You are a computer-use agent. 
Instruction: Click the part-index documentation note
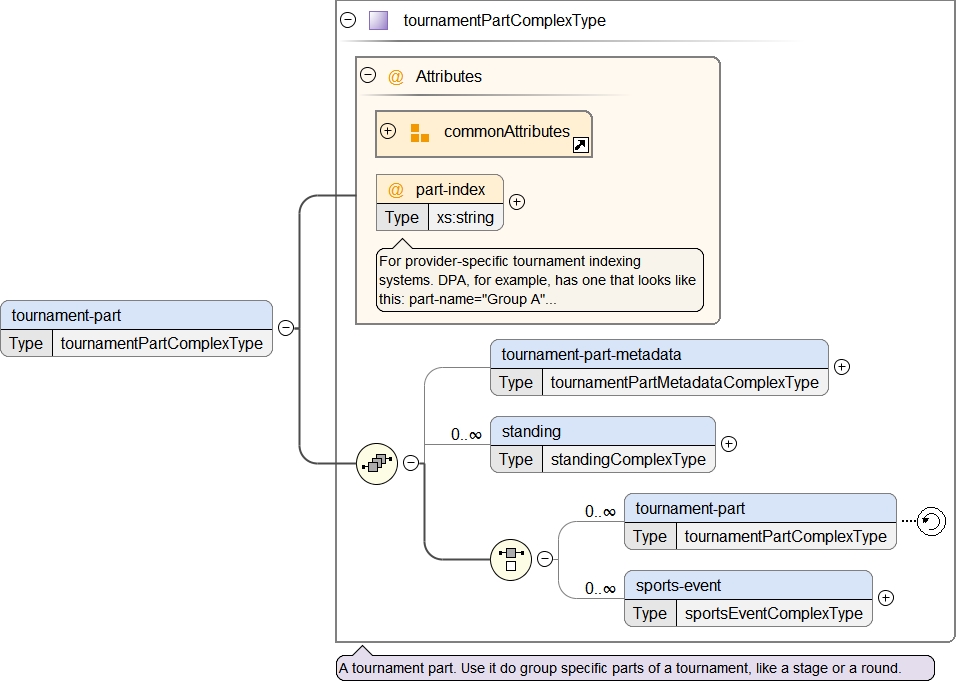click(539, 281)
